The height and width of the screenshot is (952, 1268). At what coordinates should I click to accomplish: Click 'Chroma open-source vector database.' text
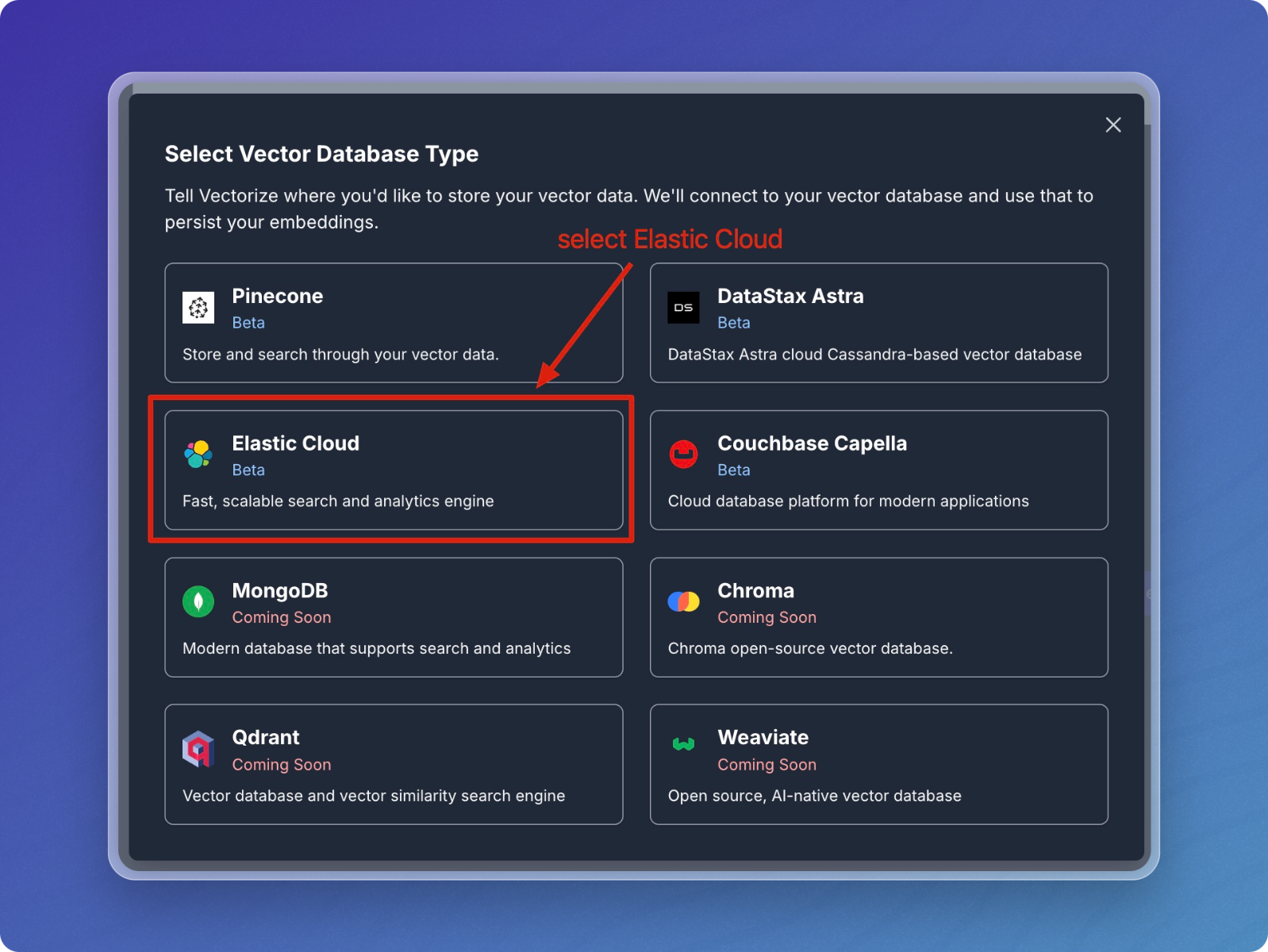(810, 649)
